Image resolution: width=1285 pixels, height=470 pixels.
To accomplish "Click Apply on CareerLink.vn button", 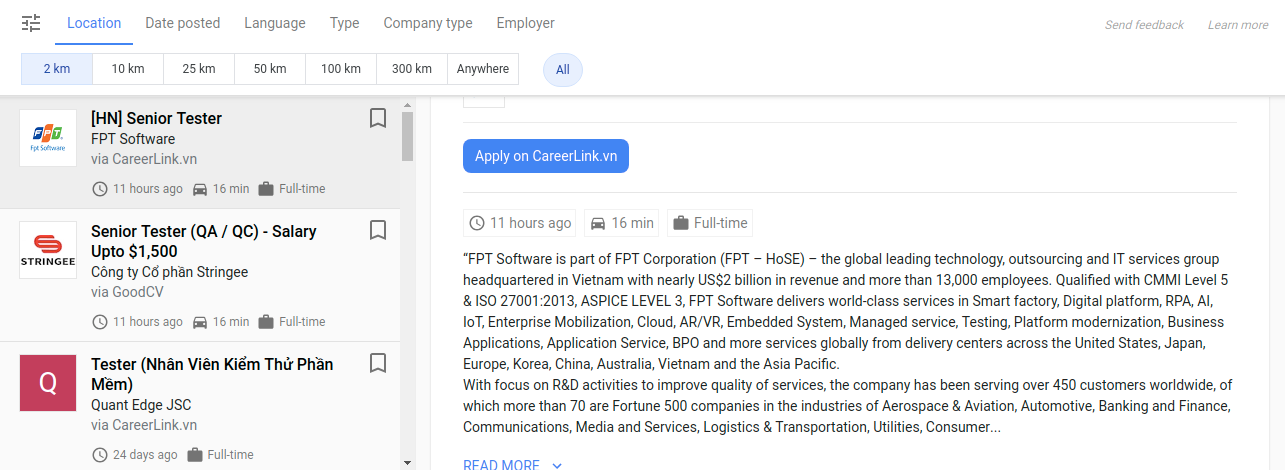I will coord(545,156).
